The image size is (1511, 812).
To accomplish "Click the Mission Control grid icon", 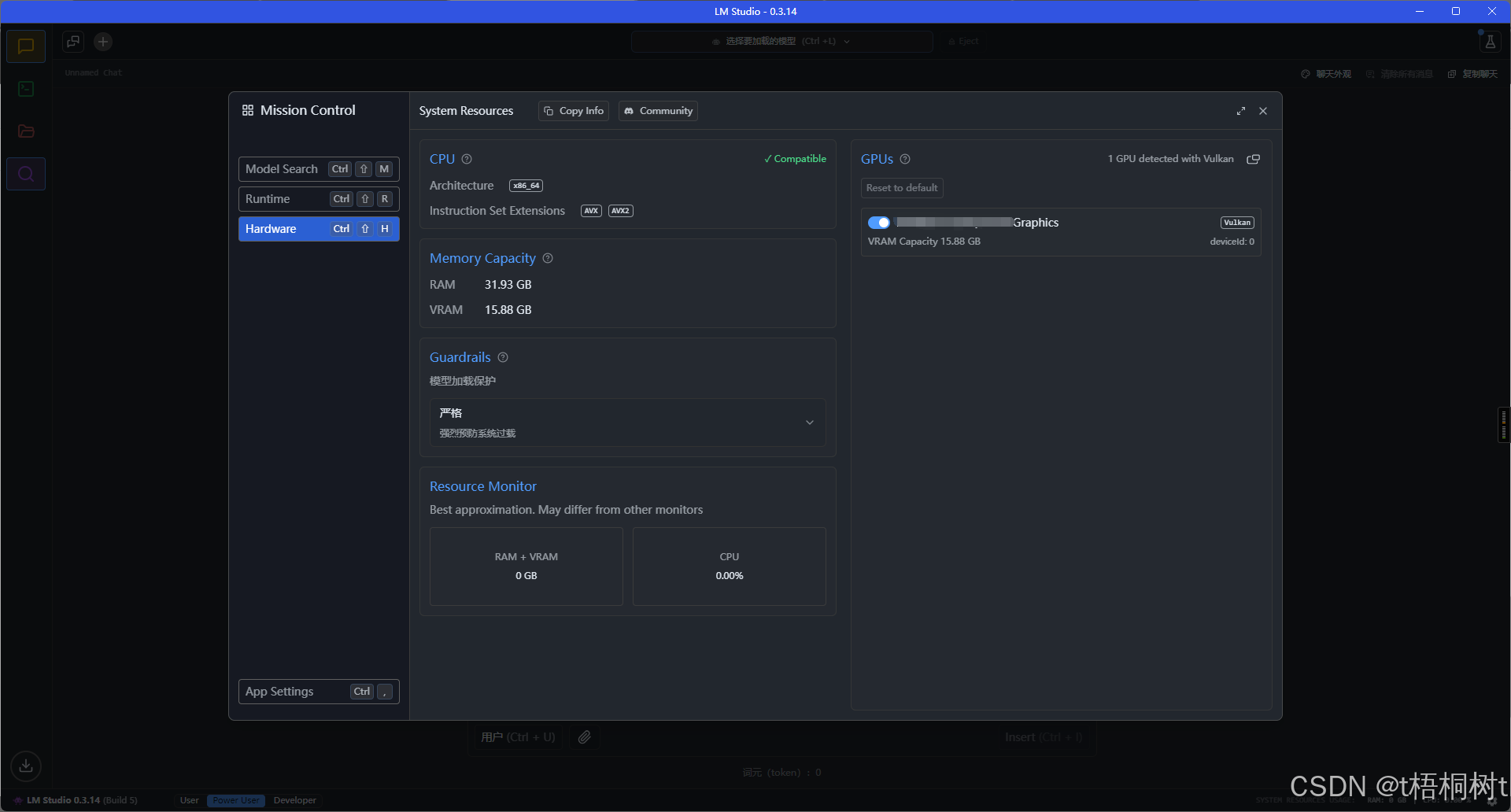I will [x=248, y=110].
